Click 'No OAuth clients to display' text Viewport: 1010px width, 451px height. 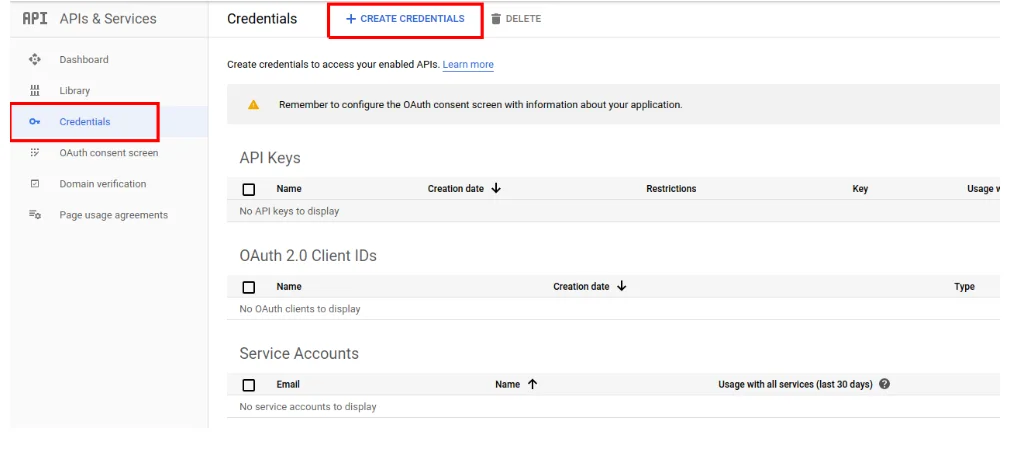click(300, 309)
